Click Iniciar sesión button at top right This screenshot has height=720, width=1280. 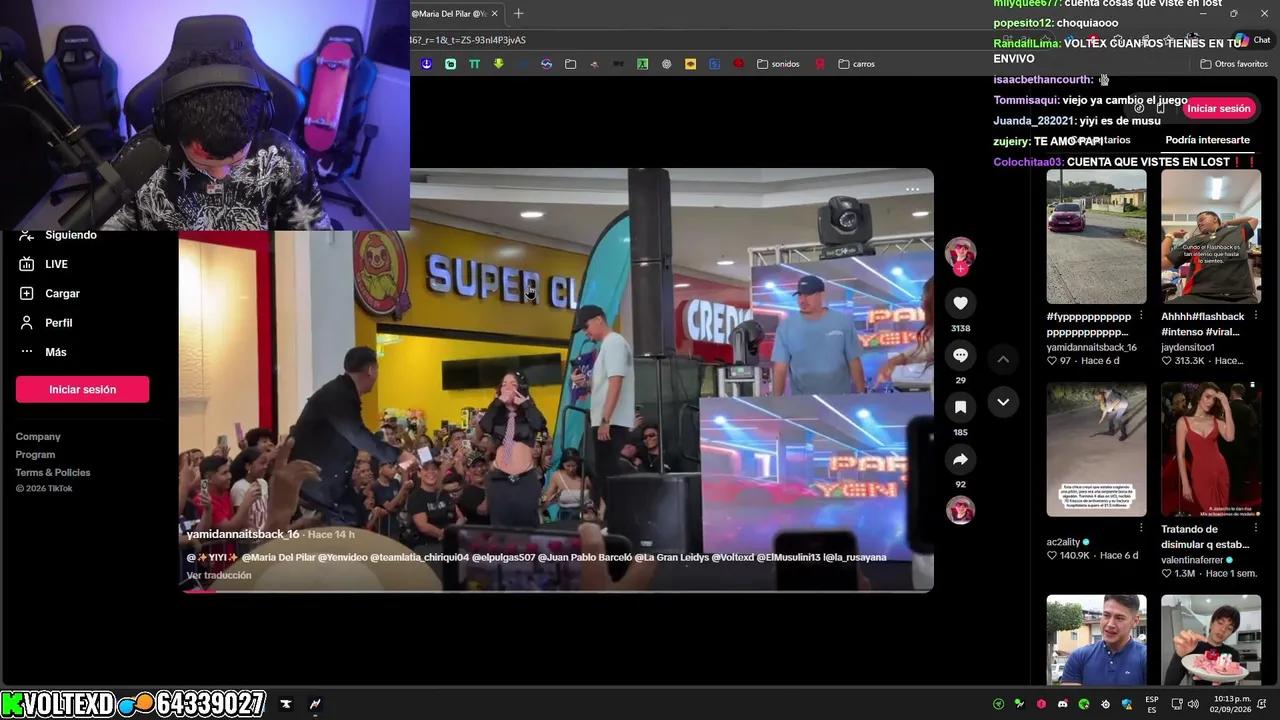[x=1218, y=108]
